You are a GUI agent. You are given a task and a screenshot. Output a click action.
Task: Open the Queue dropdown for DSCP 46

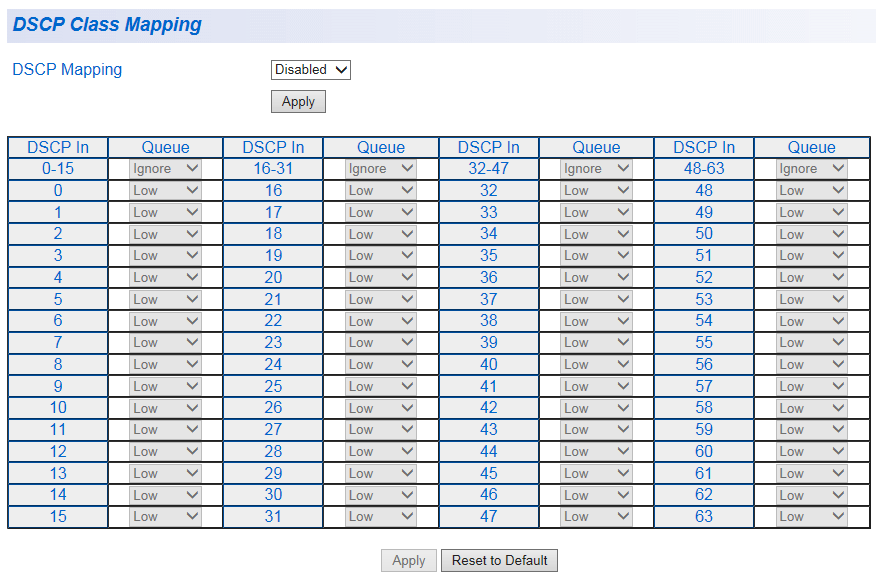click(x=596, y=495)
